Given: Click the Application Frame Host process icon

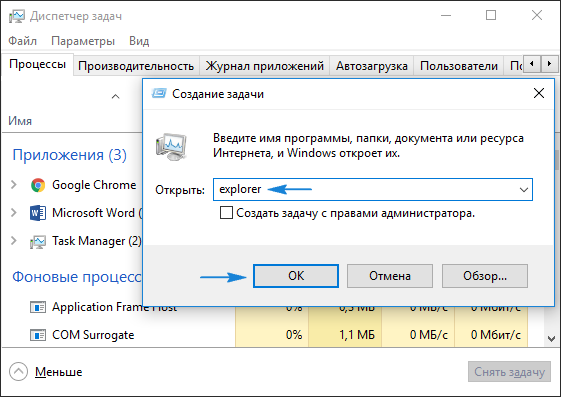Looking at the screenshot, I should (x=38, y=307).
